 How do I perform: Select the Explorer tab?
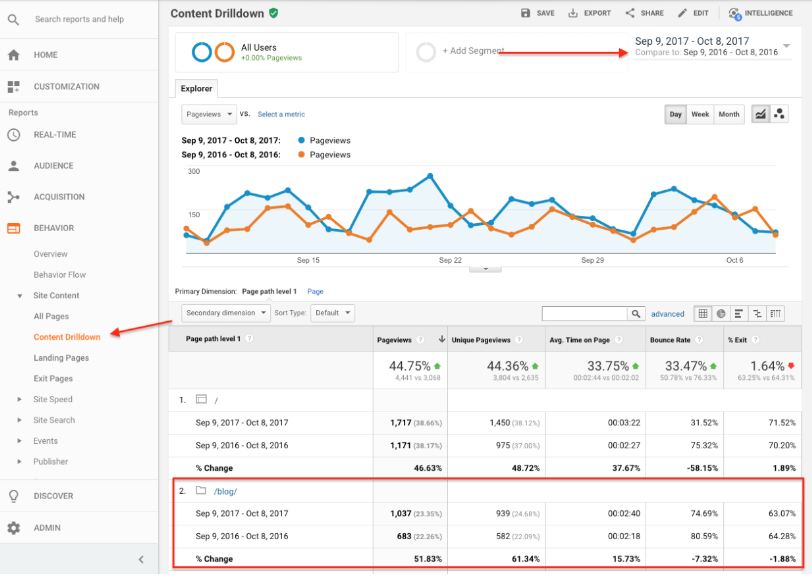coord(196,89)
